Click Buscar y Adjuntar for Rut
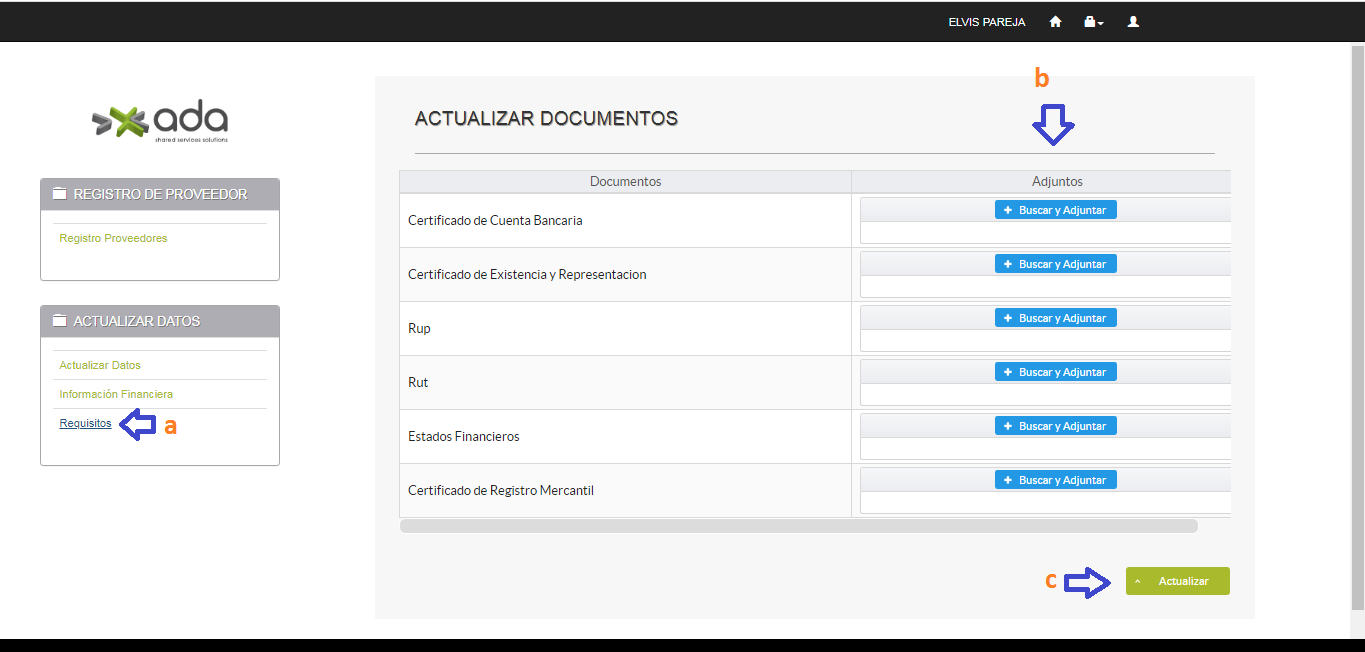The image size is (1365, 652). 1055,372
